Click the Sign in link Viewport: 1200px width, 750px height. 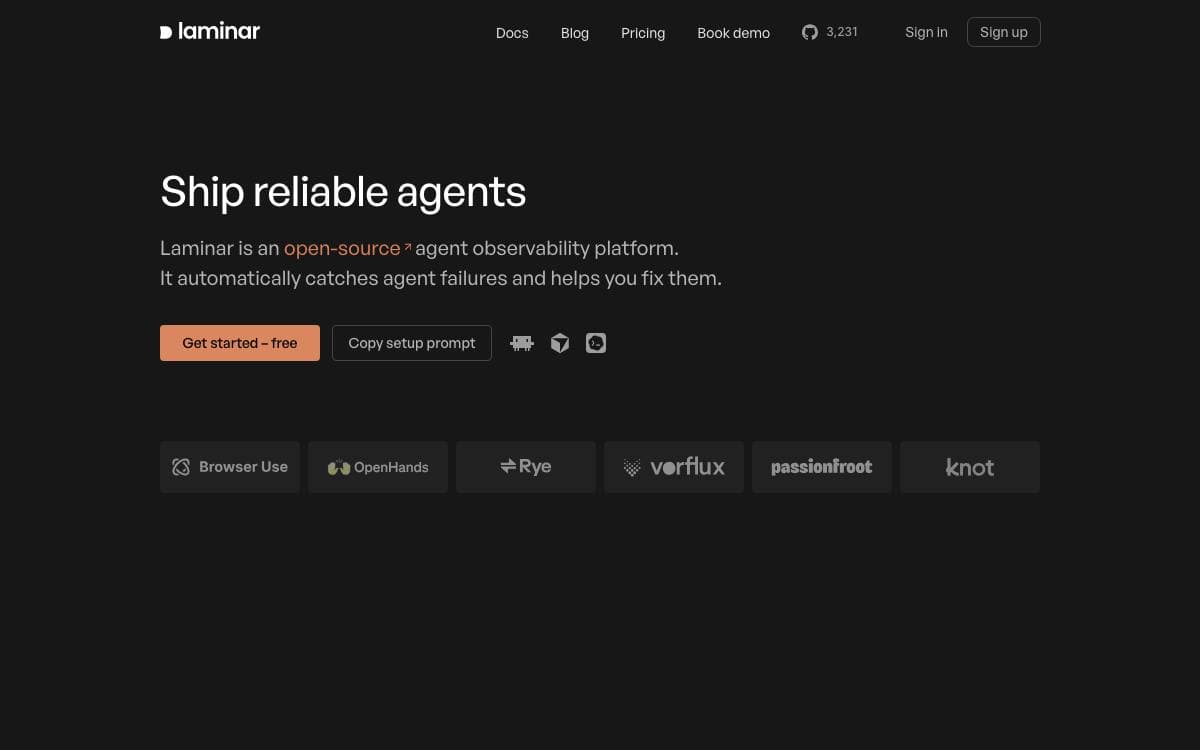click(926, 32)
